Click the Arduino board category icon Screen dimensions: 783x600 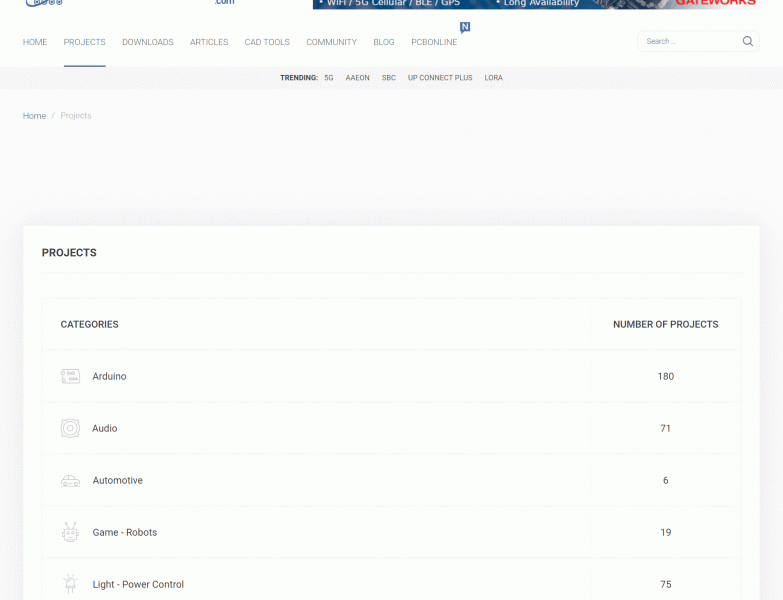tap(70, 377)
